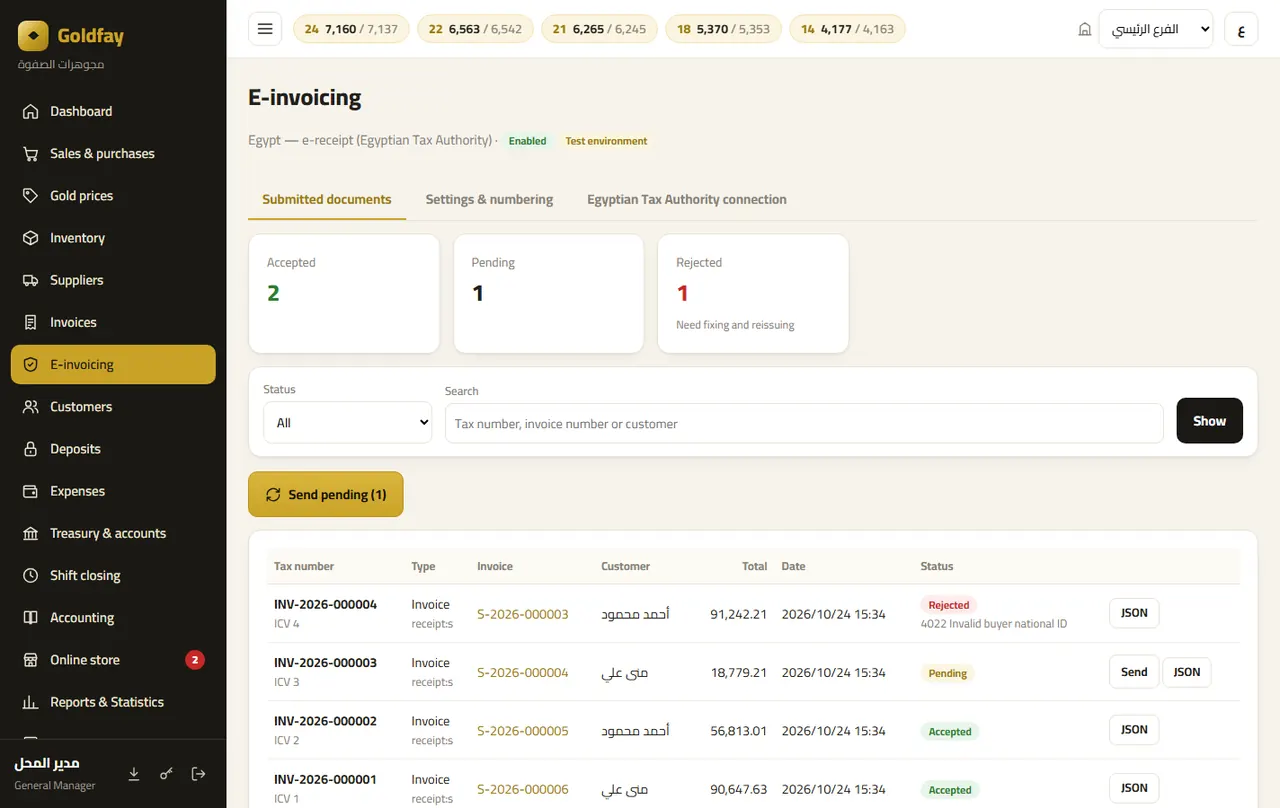Click the 18 karat price chip
This screenshot has height=808, width=1280.
724,29
